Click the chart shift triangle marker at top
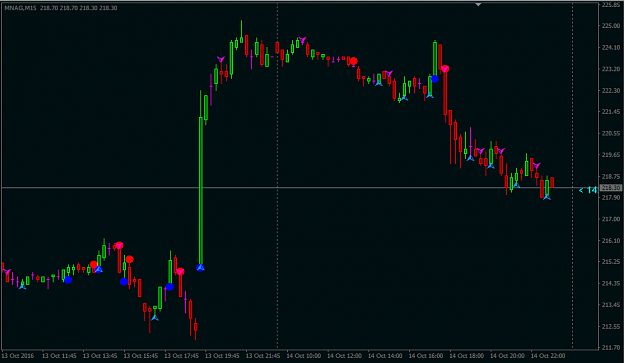The width and height of the screenshot is (625, 363). tap(478, 5)
